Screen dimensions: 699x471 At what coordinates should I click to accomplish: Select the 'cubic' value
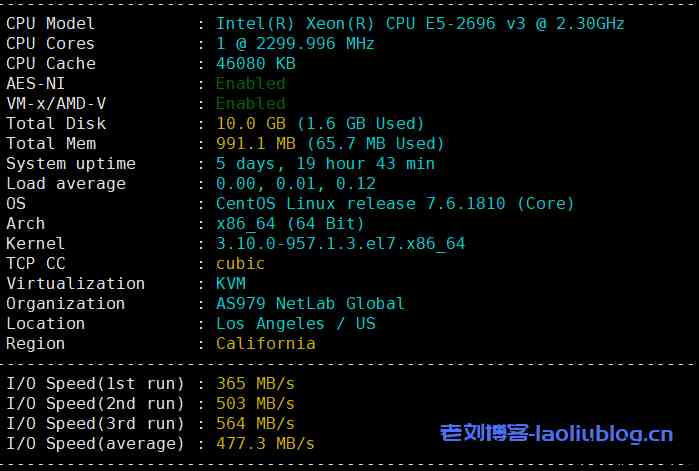pyautogui.click(x=240, y=263)
